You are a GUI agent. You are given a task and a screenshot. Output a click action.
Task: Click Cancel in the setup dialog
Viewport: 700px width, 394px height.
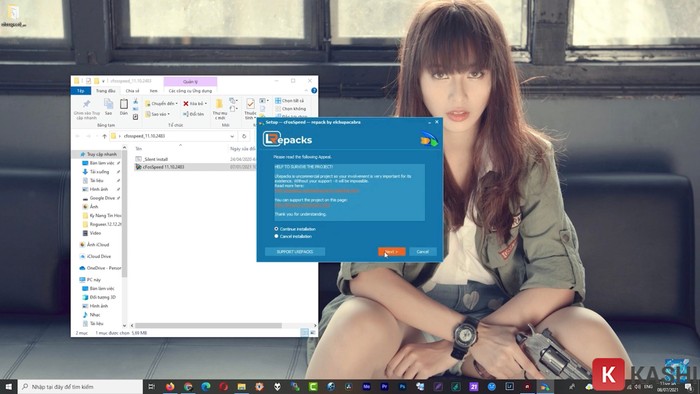click(x=423, y=252)
